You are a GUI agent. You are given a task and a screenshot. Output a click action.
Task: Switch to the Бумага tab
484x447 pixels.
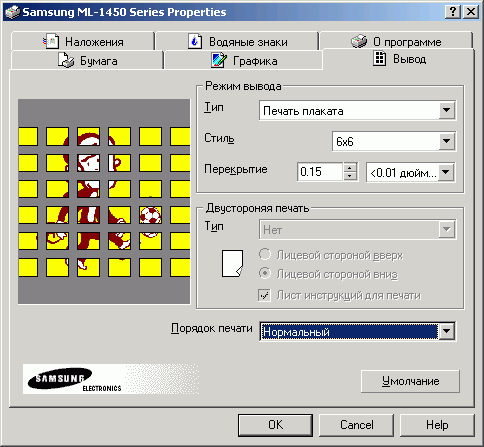[x=87, y=61]
